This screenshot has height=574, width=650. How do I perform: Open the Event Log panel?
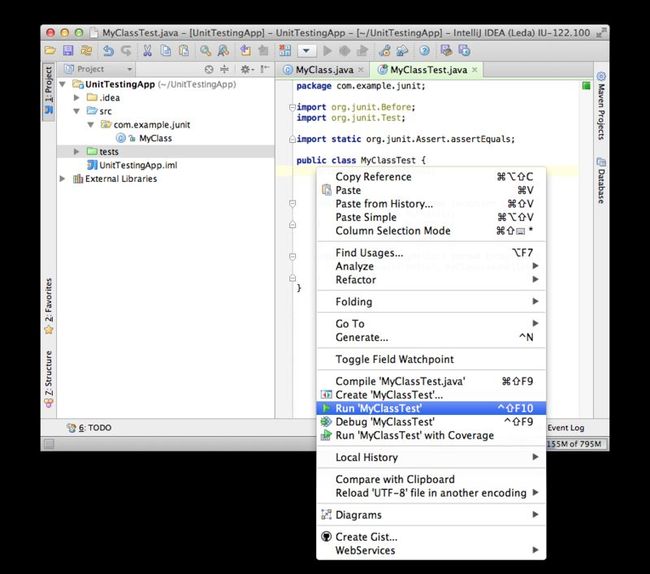pos(566,428)
